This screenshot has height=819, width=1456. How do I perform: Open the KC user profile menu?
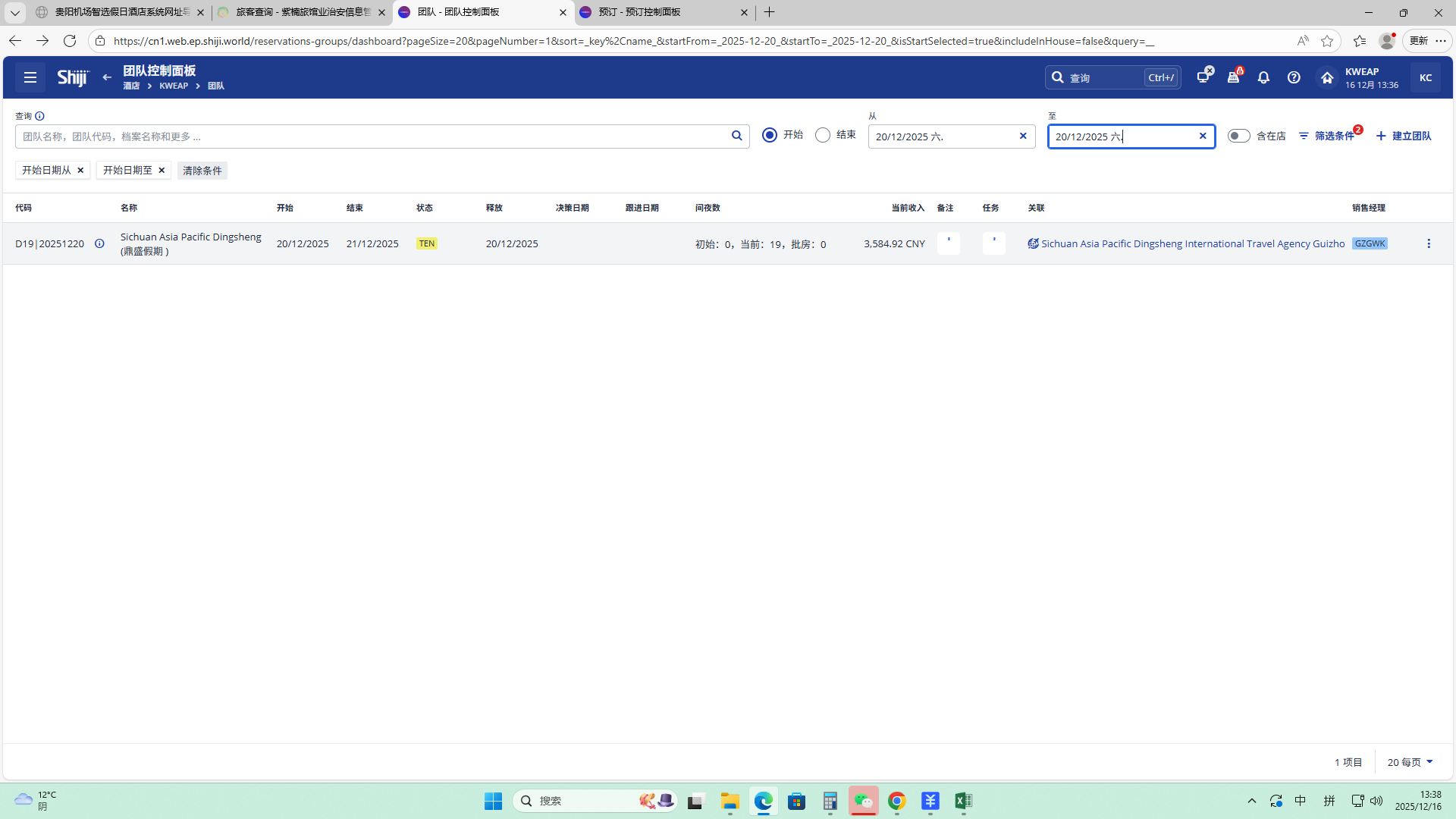click(x=1425, y=77)
